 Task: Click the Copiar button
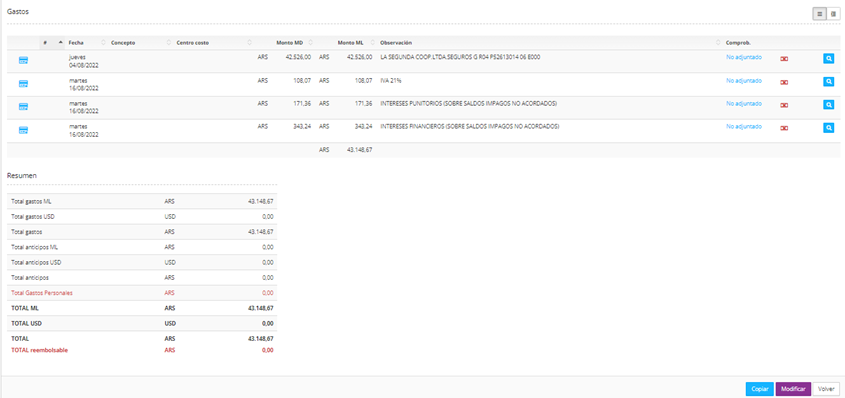tap(760, 389)
